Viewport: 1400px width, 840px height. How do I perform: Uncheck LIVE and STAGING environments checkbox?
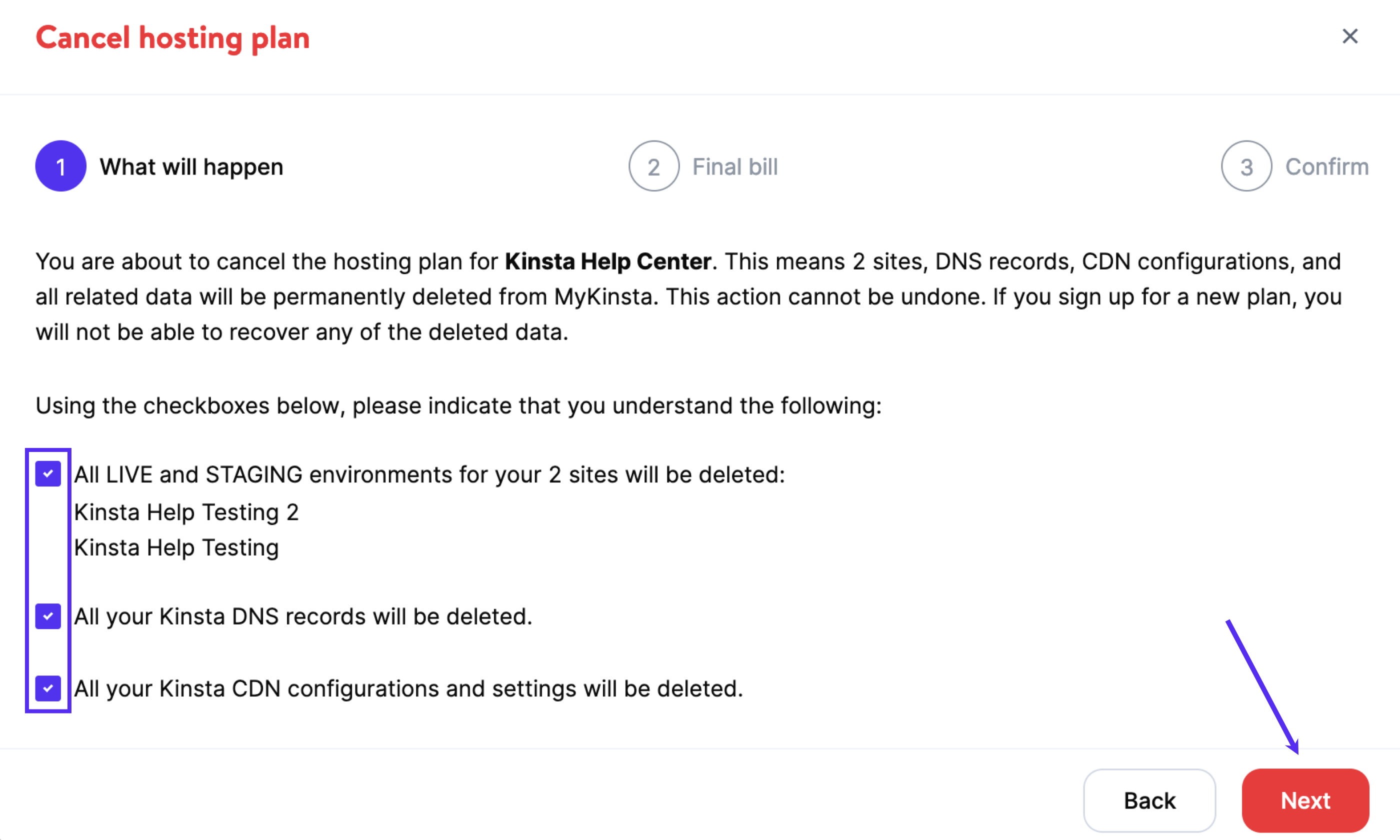coord(48,472)
